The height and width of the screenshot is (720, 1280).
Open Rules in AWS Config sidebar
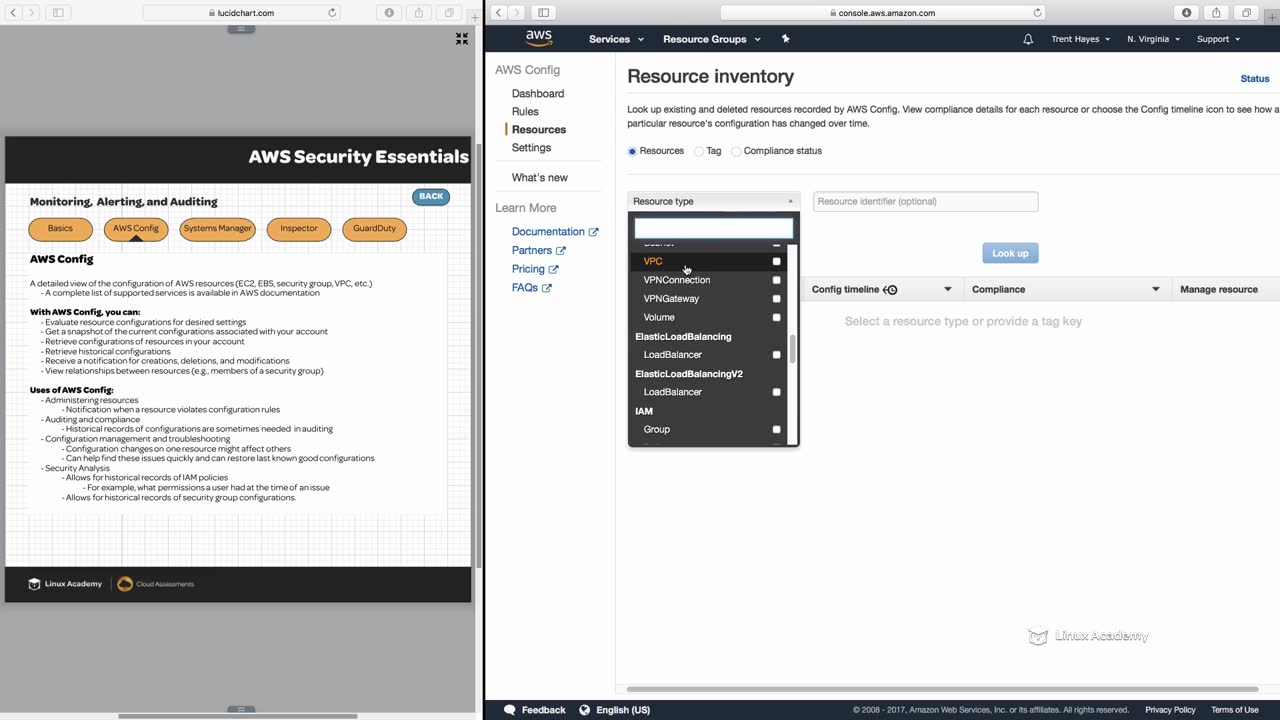[525, 112]
